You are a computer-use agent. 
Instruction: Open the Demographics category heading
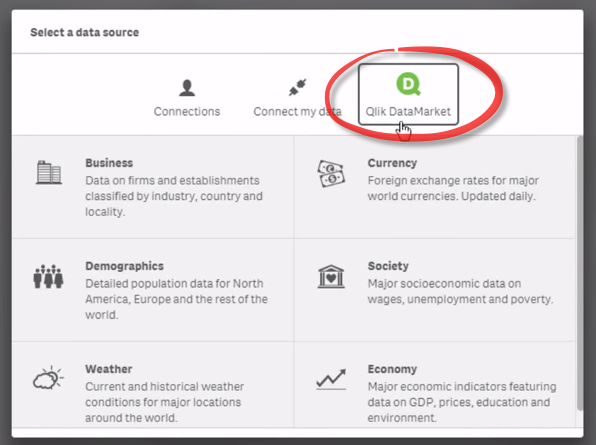(125, 266)
